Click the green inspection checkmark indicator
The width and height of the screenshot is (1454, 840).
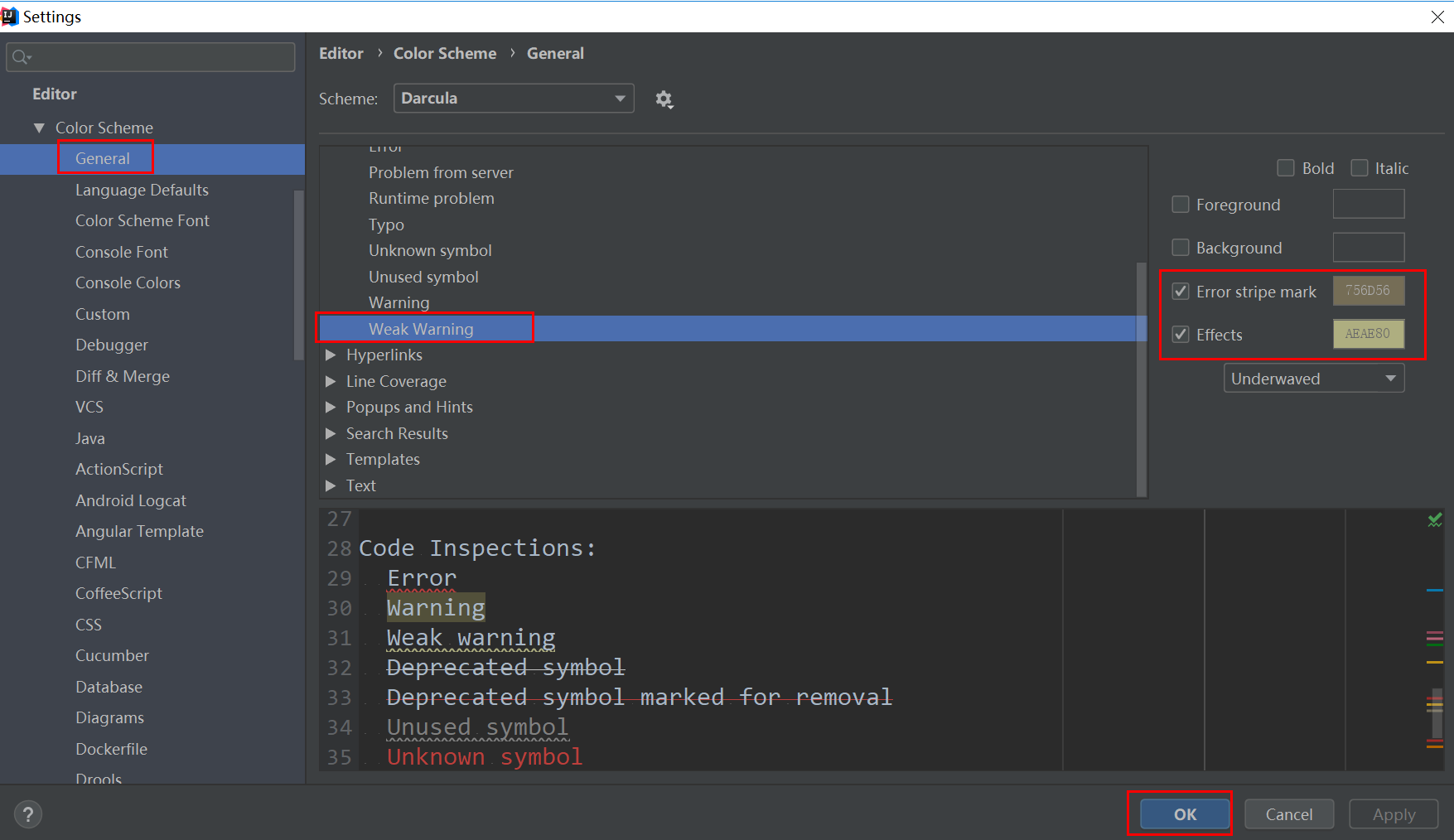(1435, 519)
